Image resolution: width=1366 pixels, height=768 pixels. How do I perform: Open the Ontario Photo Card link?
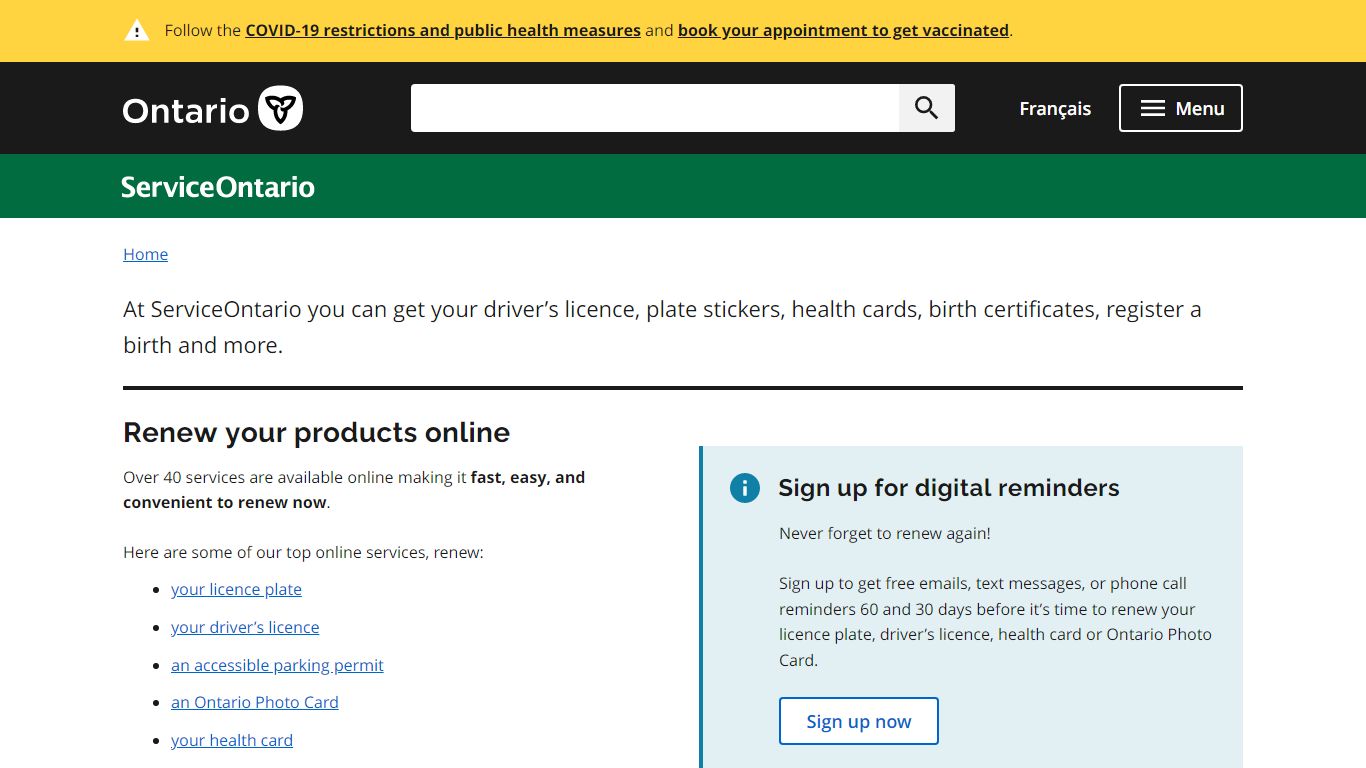[x=255, y=702]
